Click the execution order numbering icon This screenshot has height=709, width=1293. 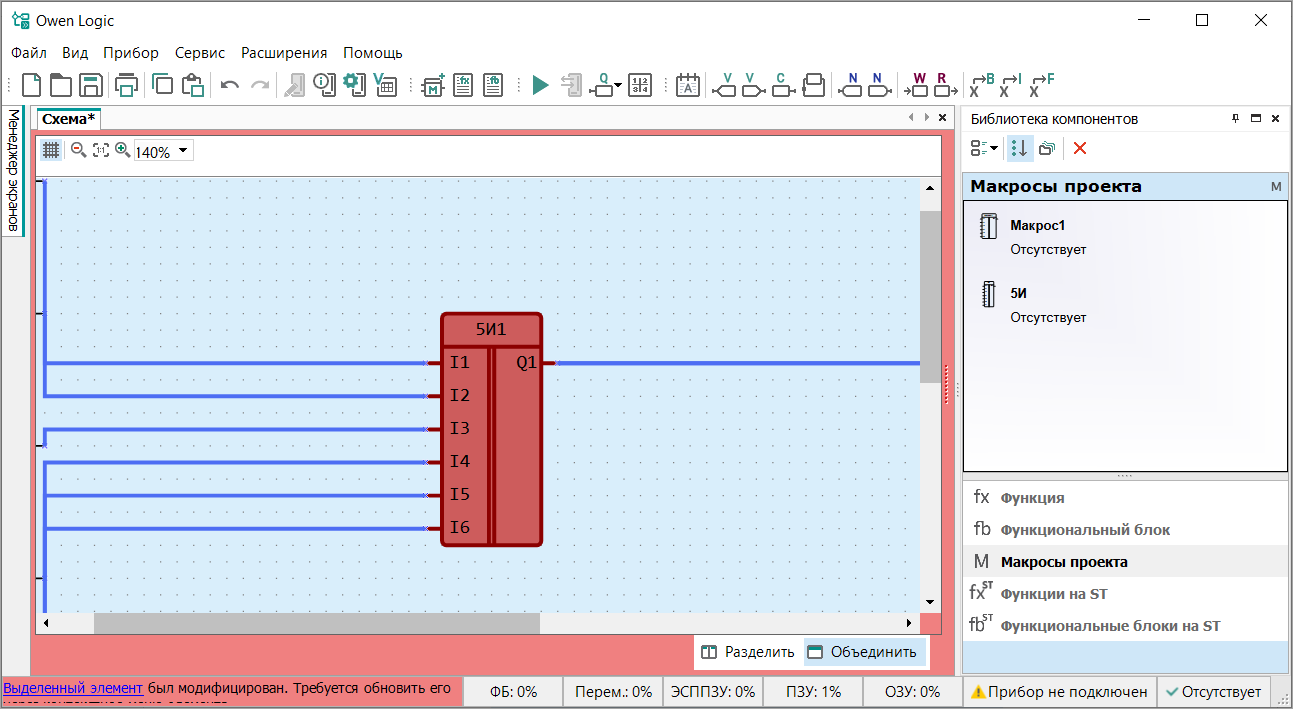click(x=641, y=86)
